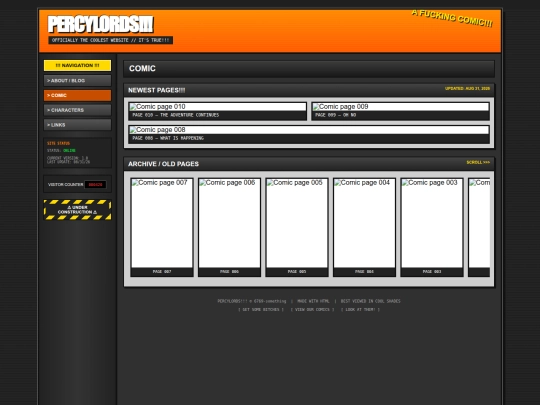
Task: Click the 'ARCHIVE / OLD PAGES' section heading
Action: (x=163, y=164)
